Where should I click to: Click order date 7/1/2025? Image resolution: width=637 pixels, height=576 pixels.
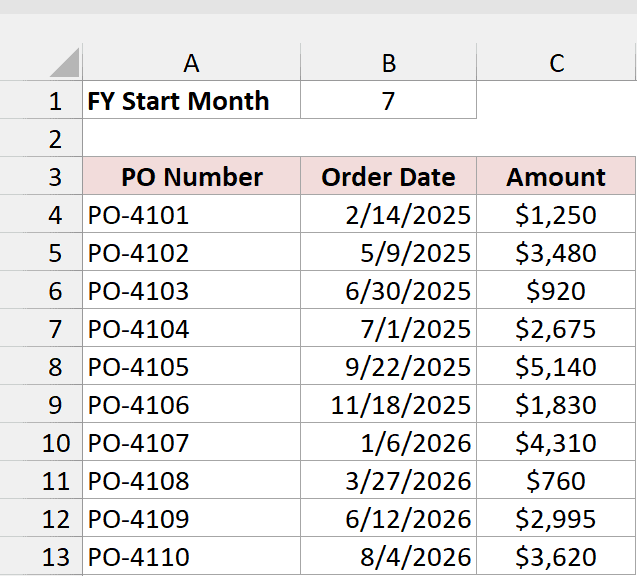click(x=388, y=328)
